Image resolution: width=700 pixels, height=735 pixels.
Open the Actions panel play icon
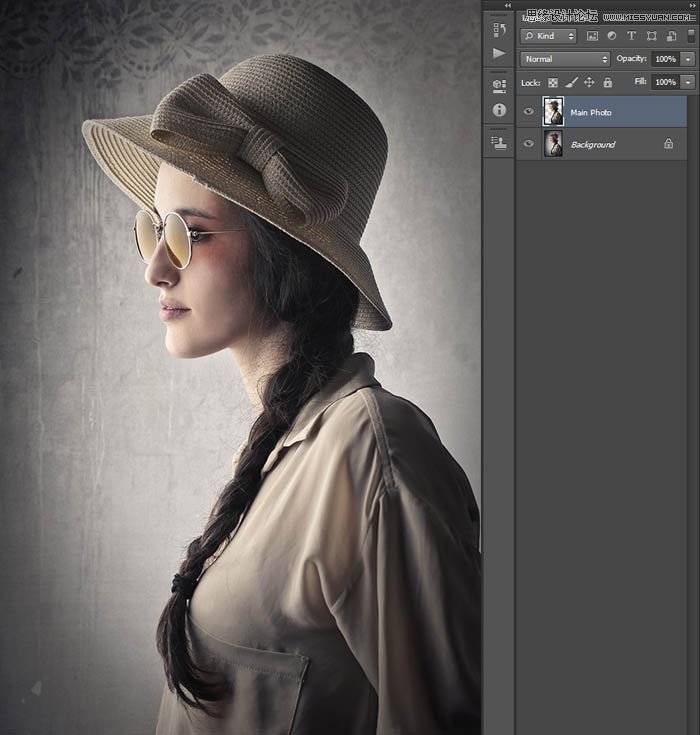click(499, 53)
